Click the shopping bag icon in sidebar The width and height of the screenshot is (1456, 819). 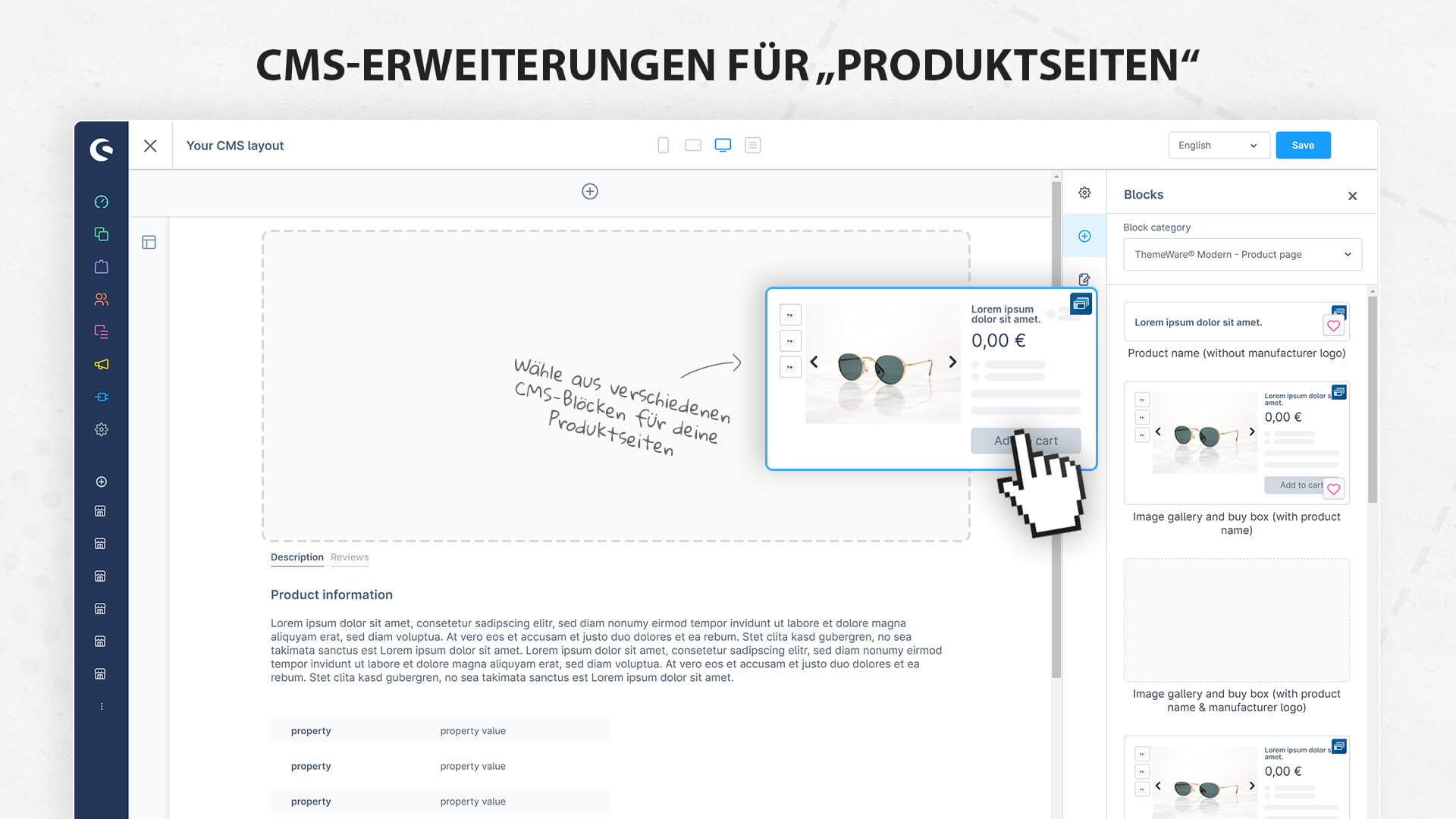coord(101,266)
